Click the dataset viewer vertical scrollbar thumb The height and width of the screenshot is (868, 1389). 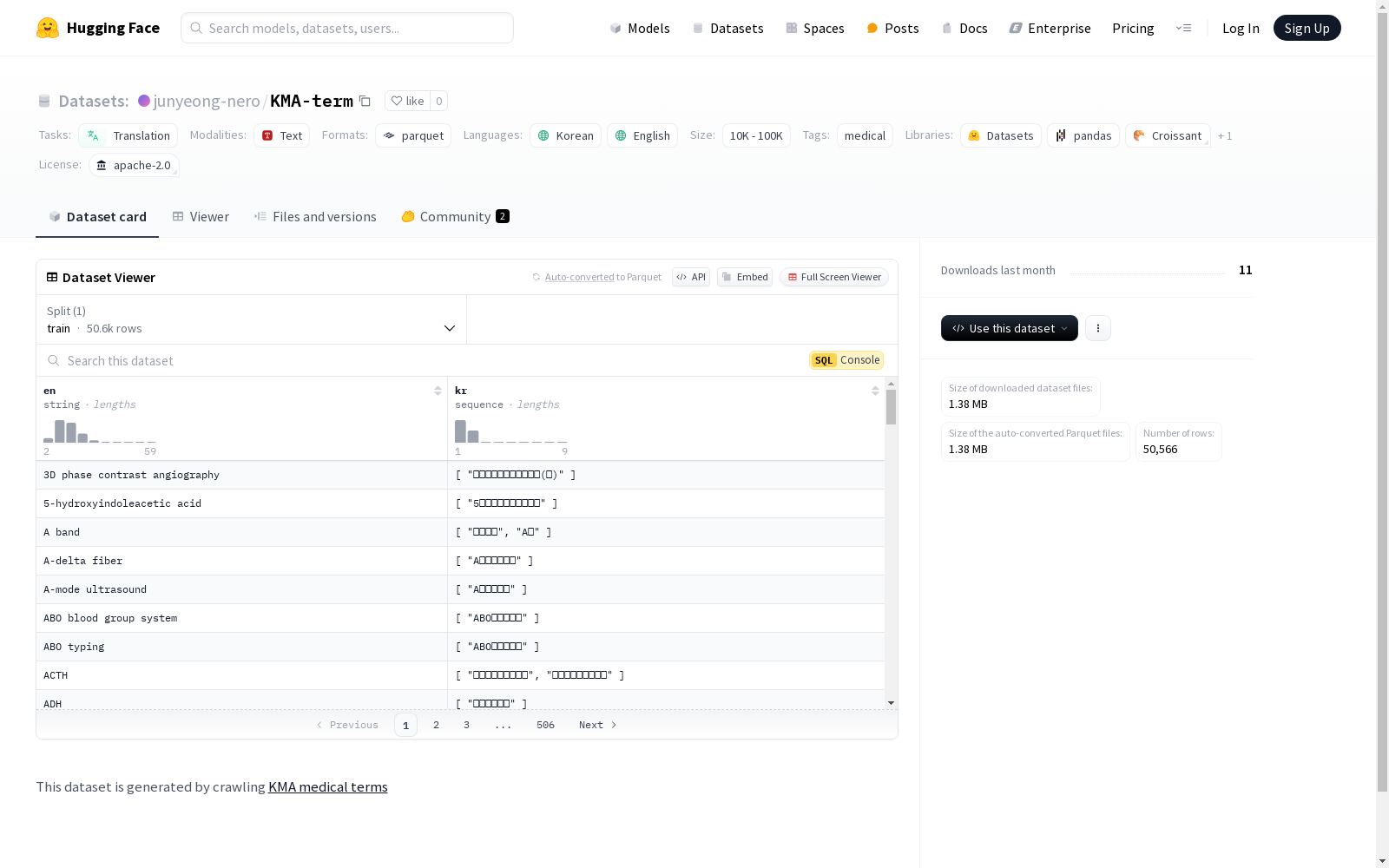coord(891,407)
